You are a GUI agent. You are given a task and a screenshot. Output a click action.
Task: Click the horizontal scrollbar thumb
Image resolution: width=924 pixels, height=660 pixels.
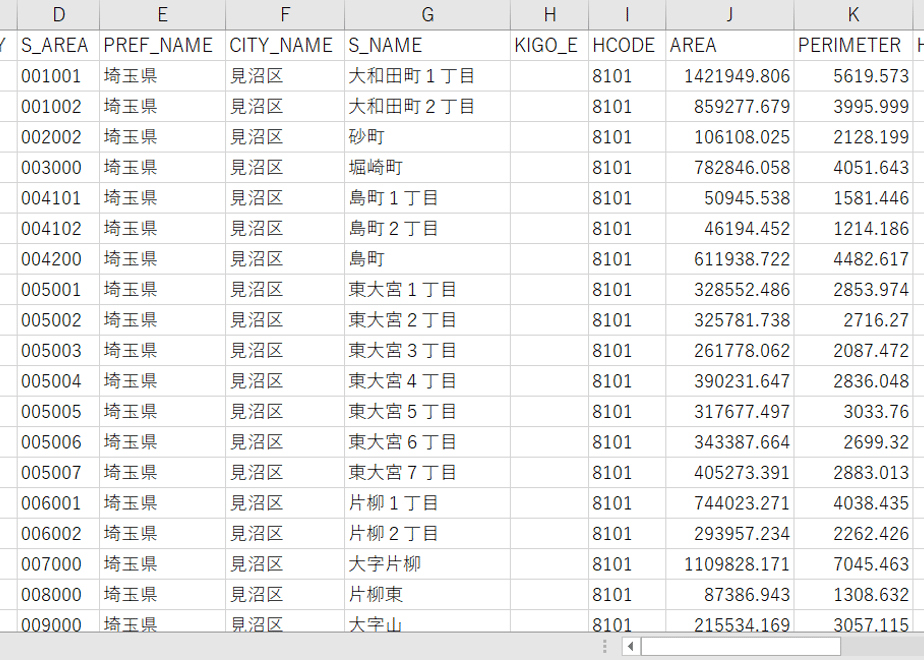[x=741, y=646]
